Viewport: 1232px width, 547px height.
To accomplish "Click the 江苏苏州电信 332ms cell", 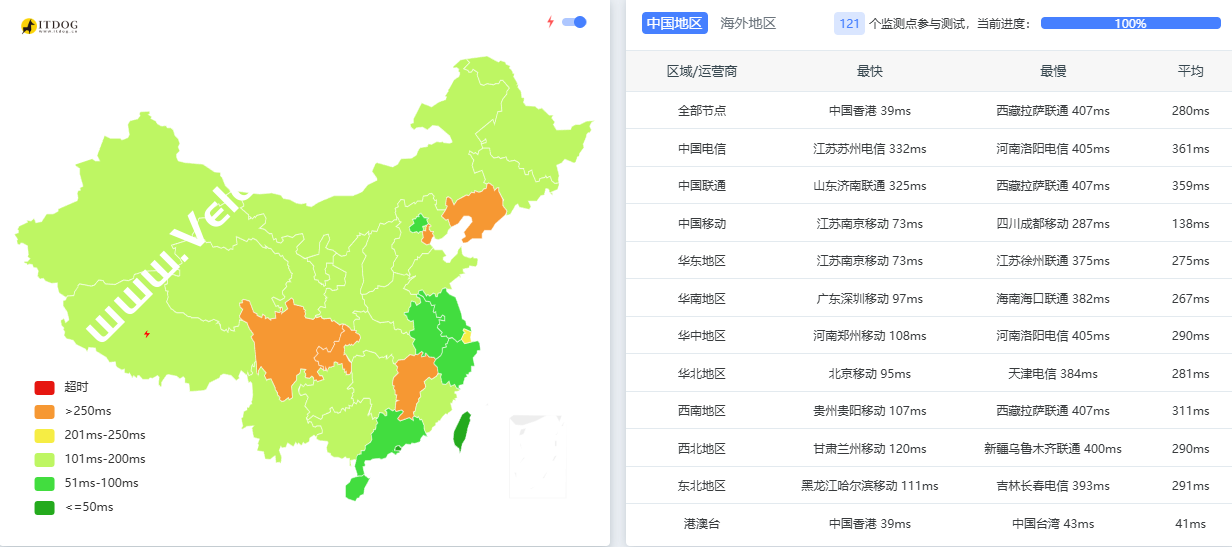I will (870, 148).
